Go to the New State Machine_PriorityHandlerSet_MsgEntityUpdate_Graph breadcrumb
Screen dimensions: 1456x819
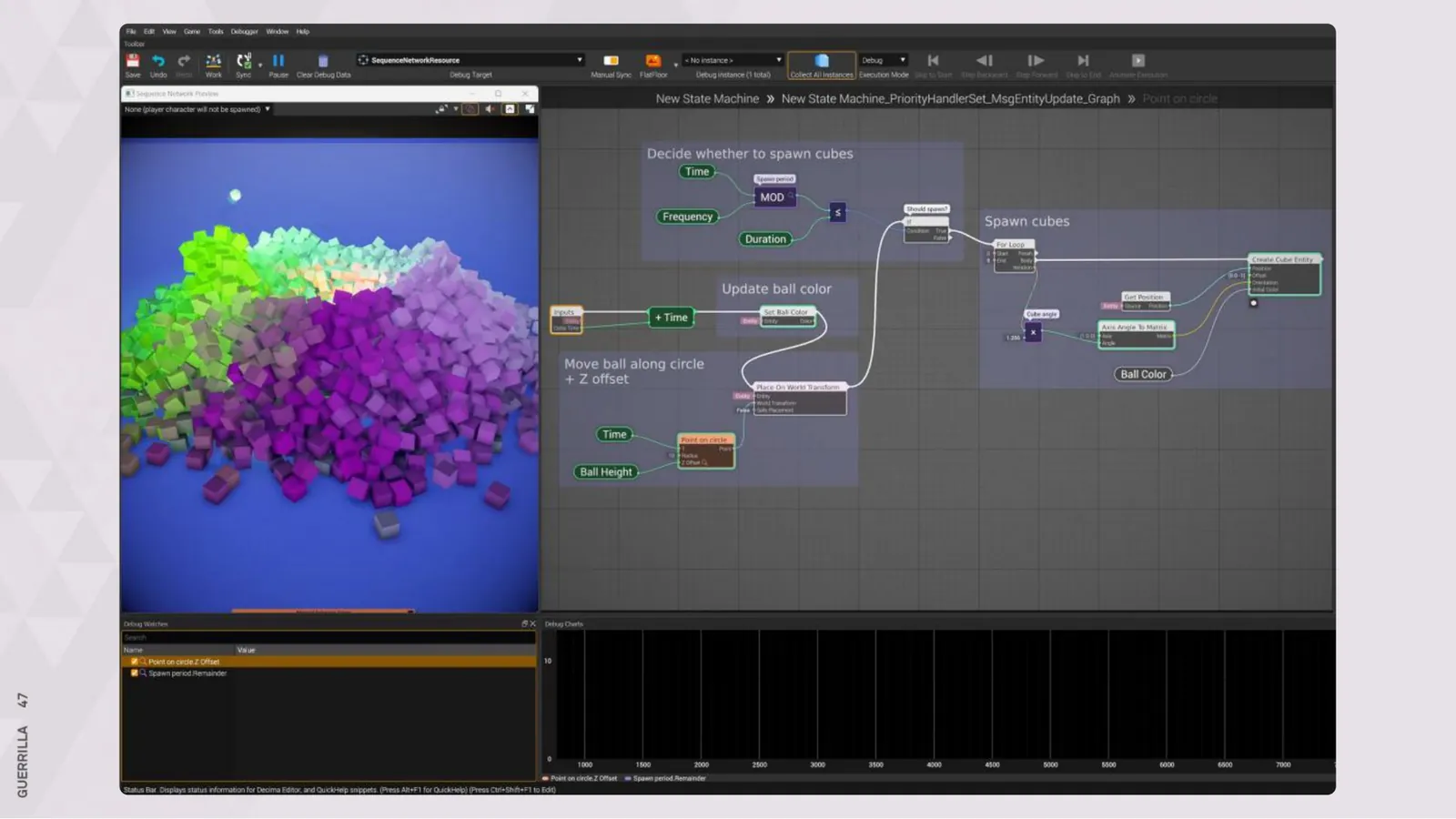(950, 98)
